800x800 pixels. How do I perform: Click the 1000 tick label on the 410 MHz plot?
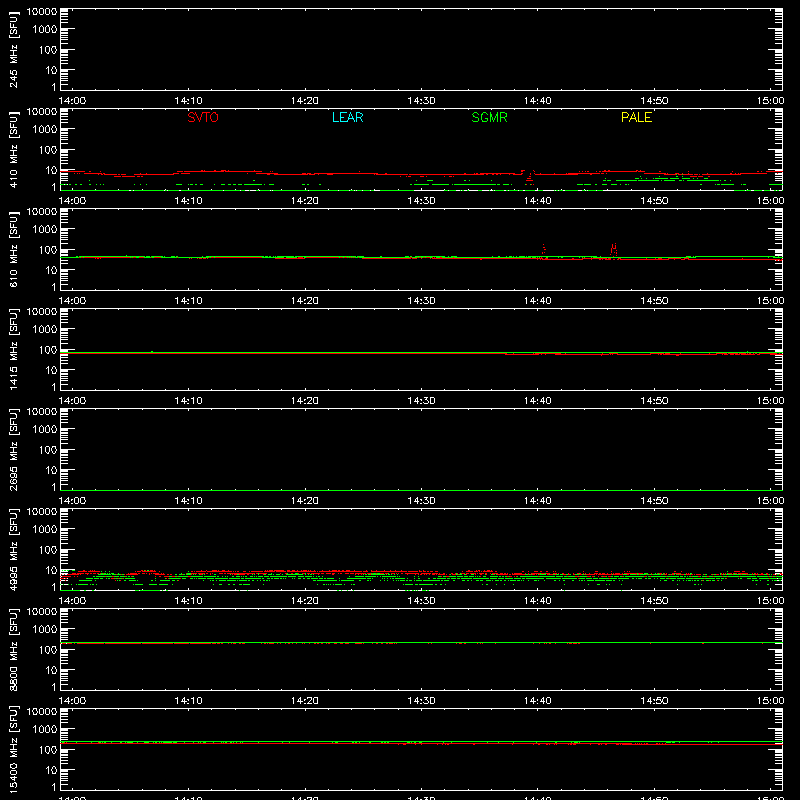pyautogui.click(x=45, y=130)
